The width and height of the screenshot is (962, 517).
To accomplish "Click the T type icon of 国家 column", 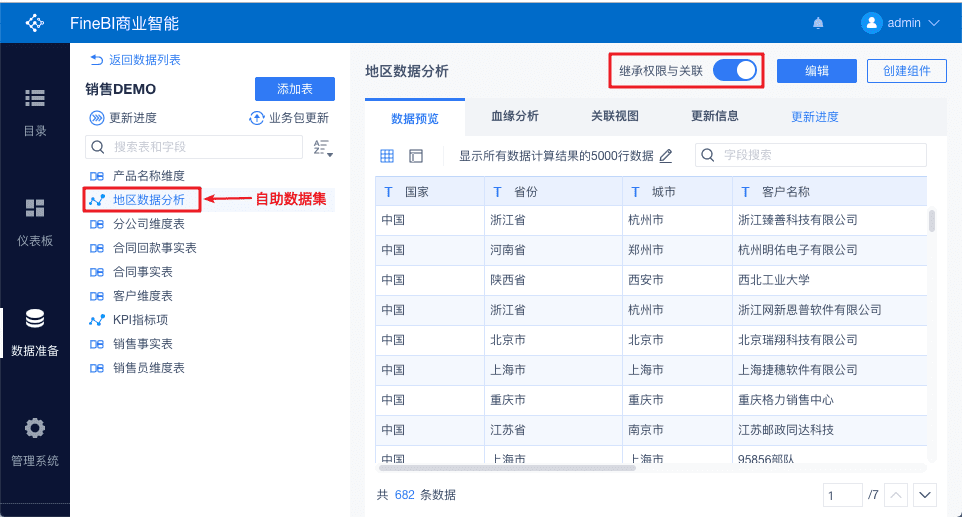I will click(x=388, y=192).
